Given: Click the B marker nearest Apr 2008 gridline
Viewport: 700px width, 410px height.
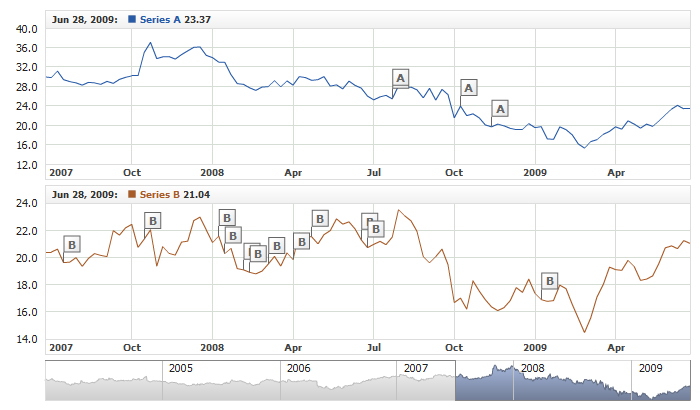Looking at the screenshot, I should (x=301, y=241).
